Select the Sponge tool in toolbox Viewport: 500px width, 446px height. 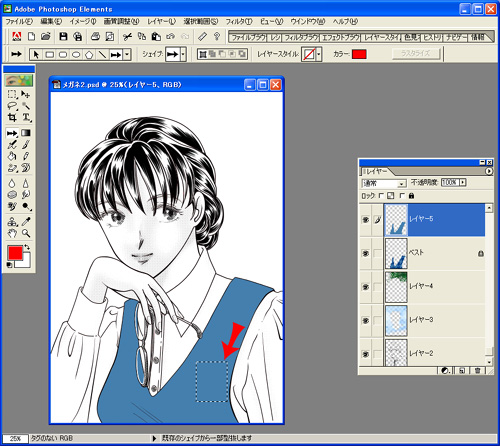pyautogui.click(x=12, y=195)
